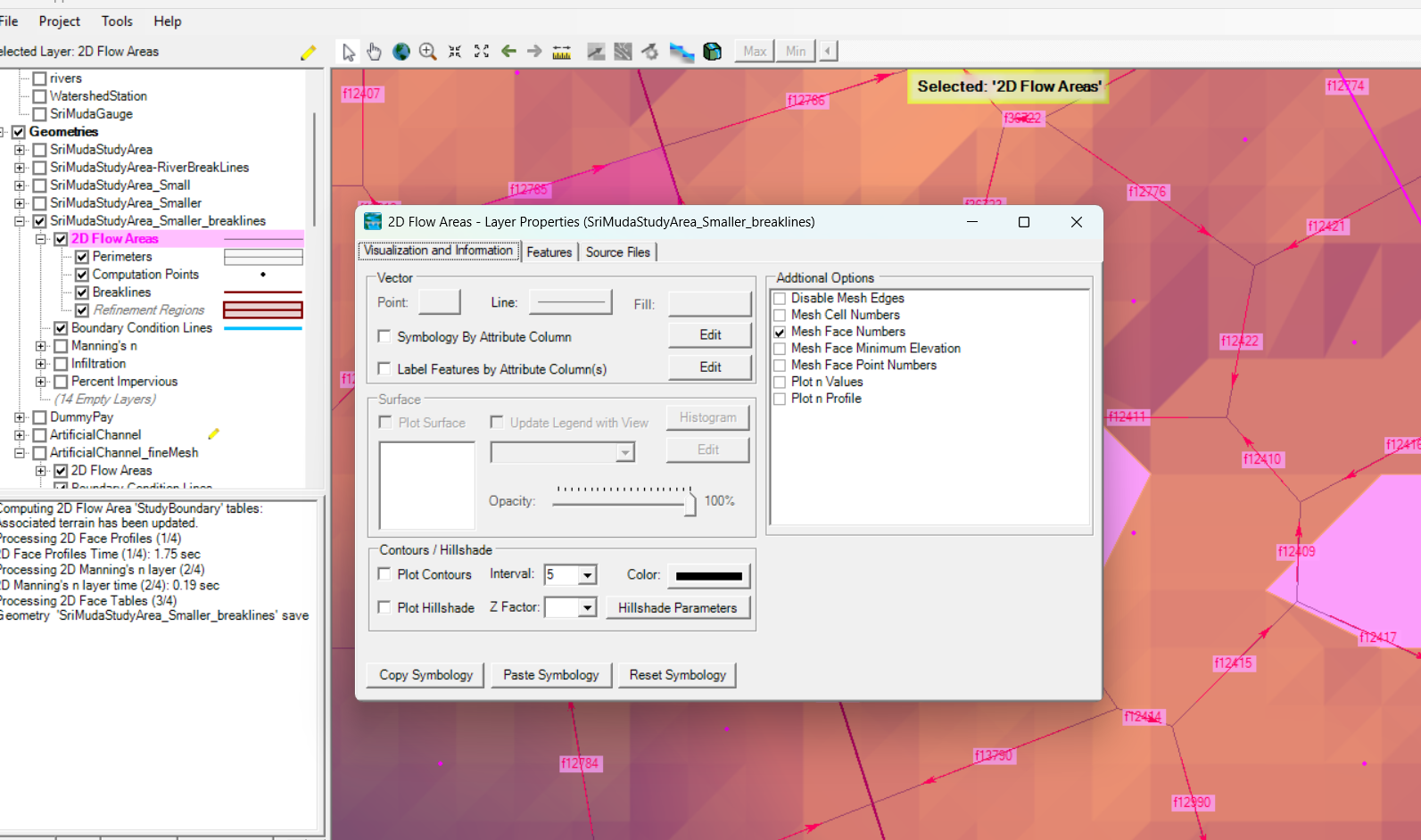Open the Z Factor dropdown
The height and width of the screenshot is (840, 1421).
coord(587,608)
